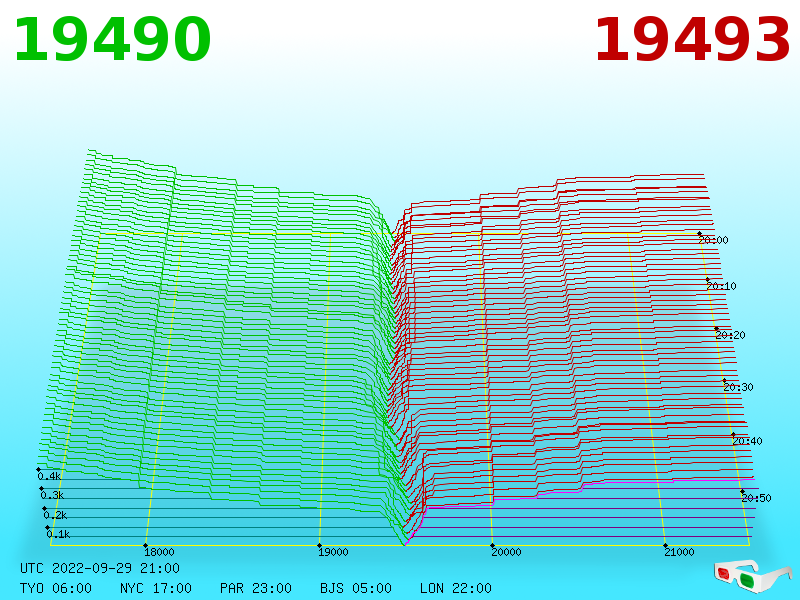Click the 20:10 time axis marker
This screenshot has width=800, height=600.
click(x=721, y=286)
